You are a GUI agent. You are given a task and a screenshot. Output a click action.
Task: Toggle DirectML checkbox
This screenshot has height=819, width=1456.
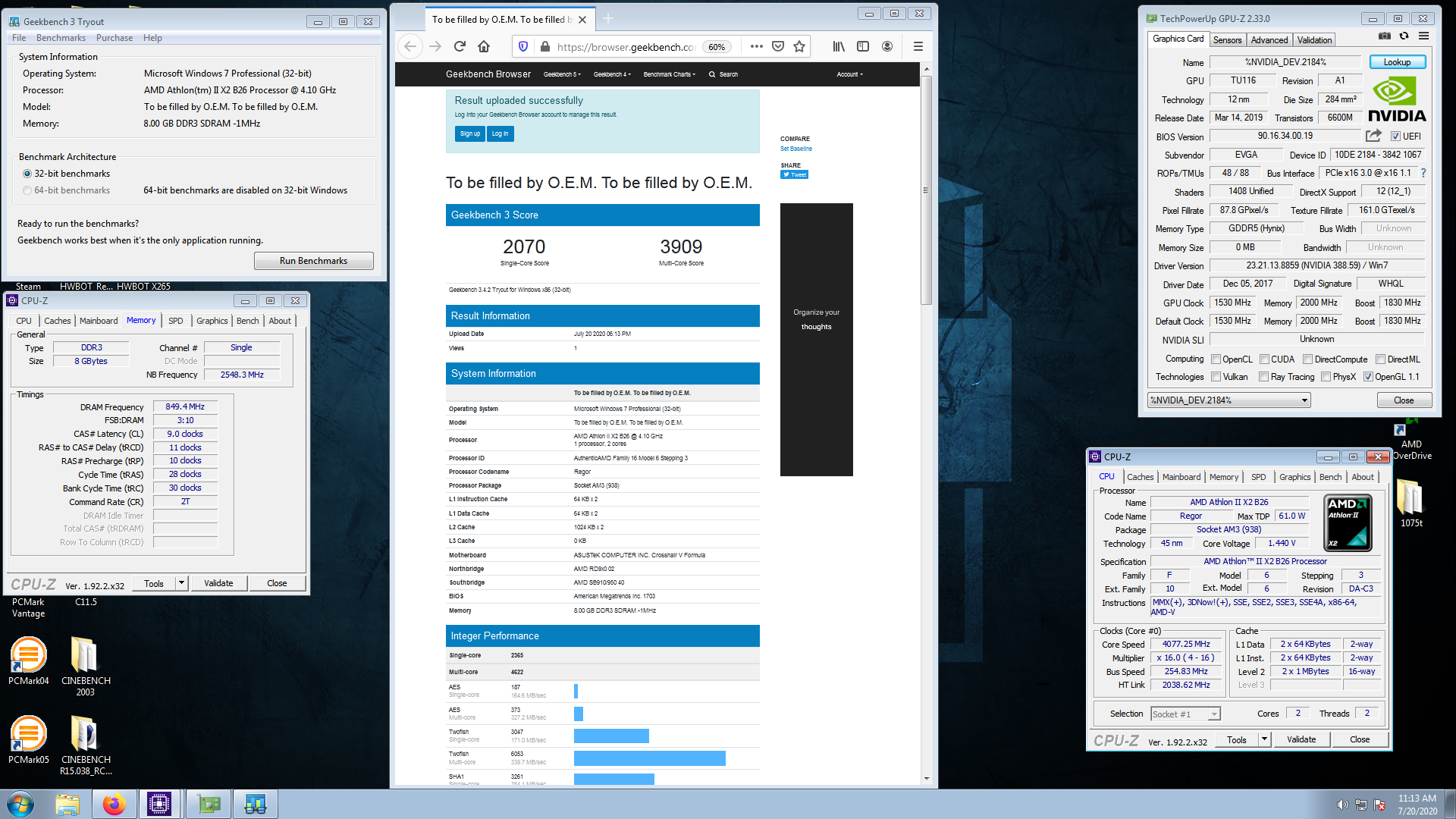pos(1380,359)
